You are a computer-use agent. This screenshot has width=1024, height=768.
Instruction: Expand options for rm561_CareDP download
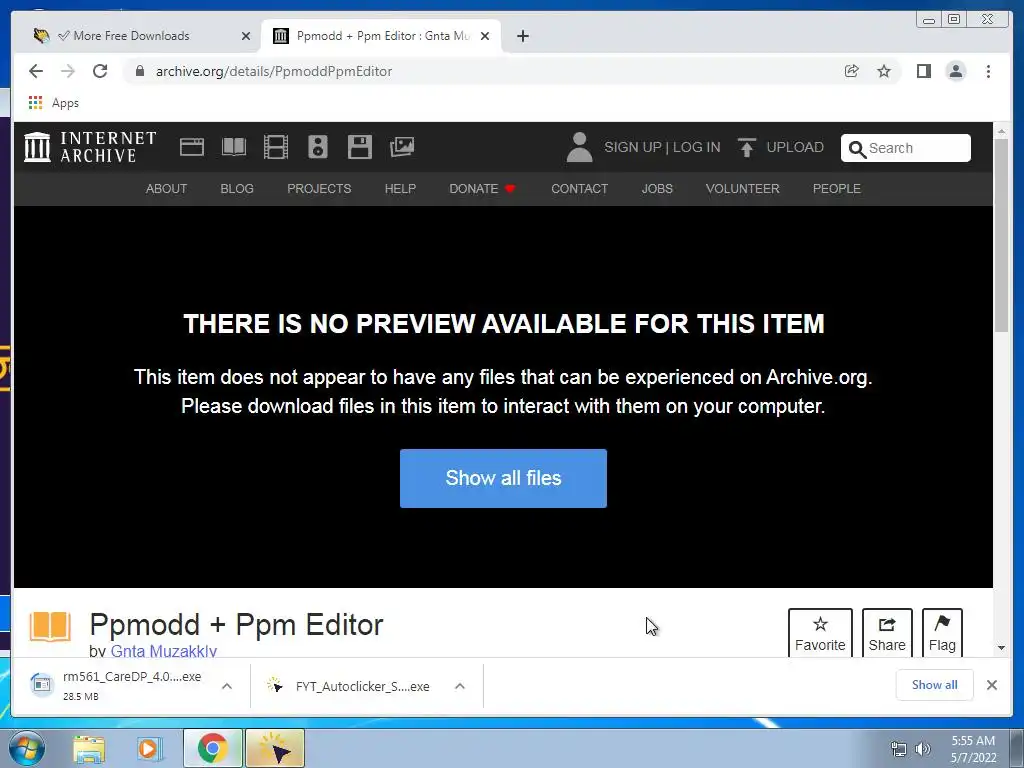pos(227,686)
